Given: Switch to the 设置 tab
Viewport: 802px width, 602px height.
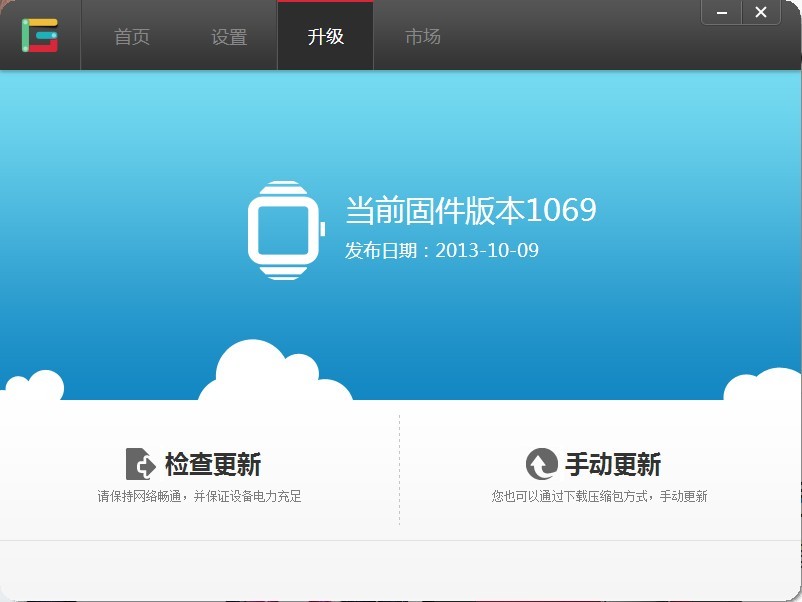Looking at the screenshot, I should pyautogui.click(x=229, y=37).
